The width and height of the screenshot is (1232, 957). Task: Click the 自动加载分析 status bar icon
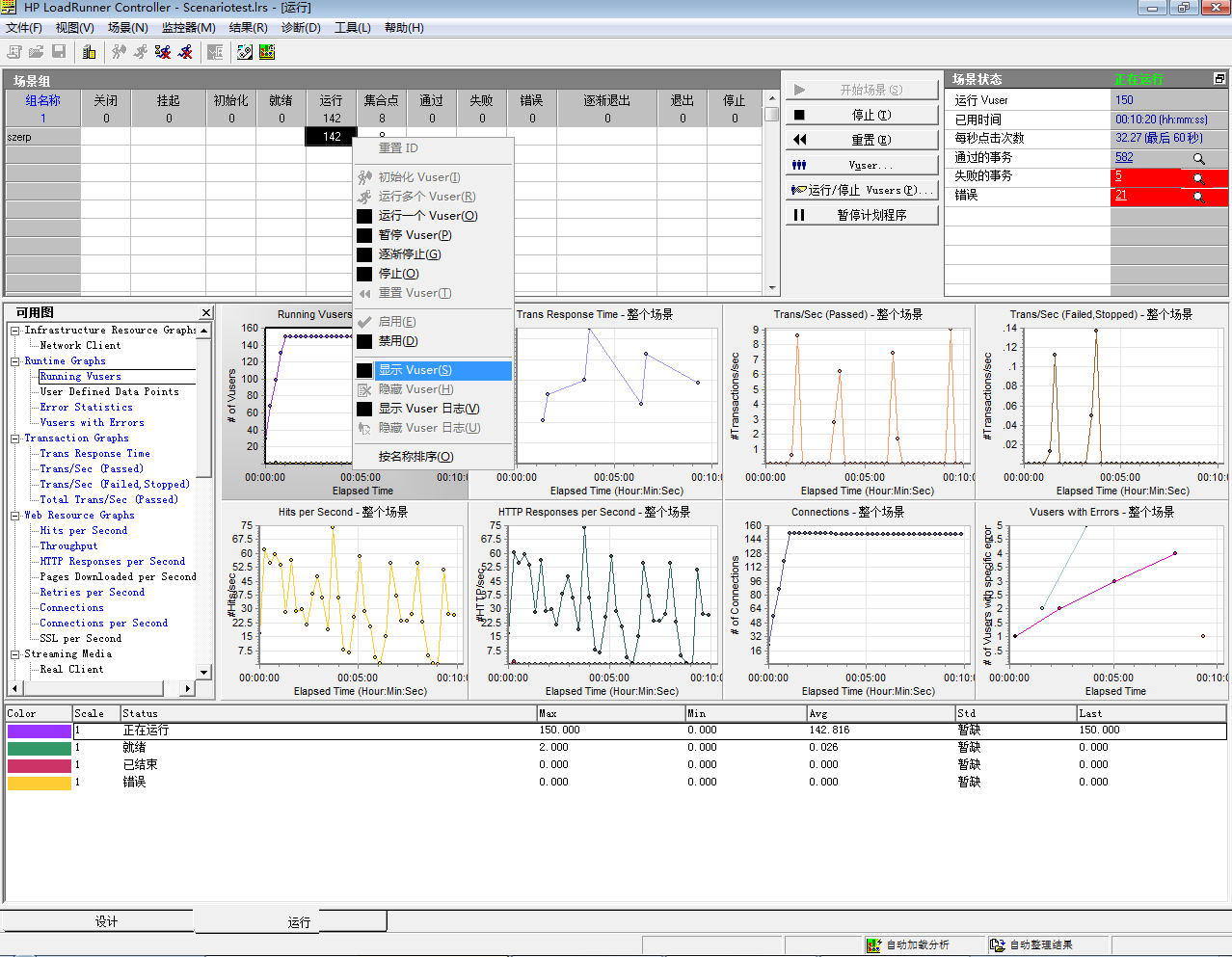pyautogui.click(x=873, y=945)
